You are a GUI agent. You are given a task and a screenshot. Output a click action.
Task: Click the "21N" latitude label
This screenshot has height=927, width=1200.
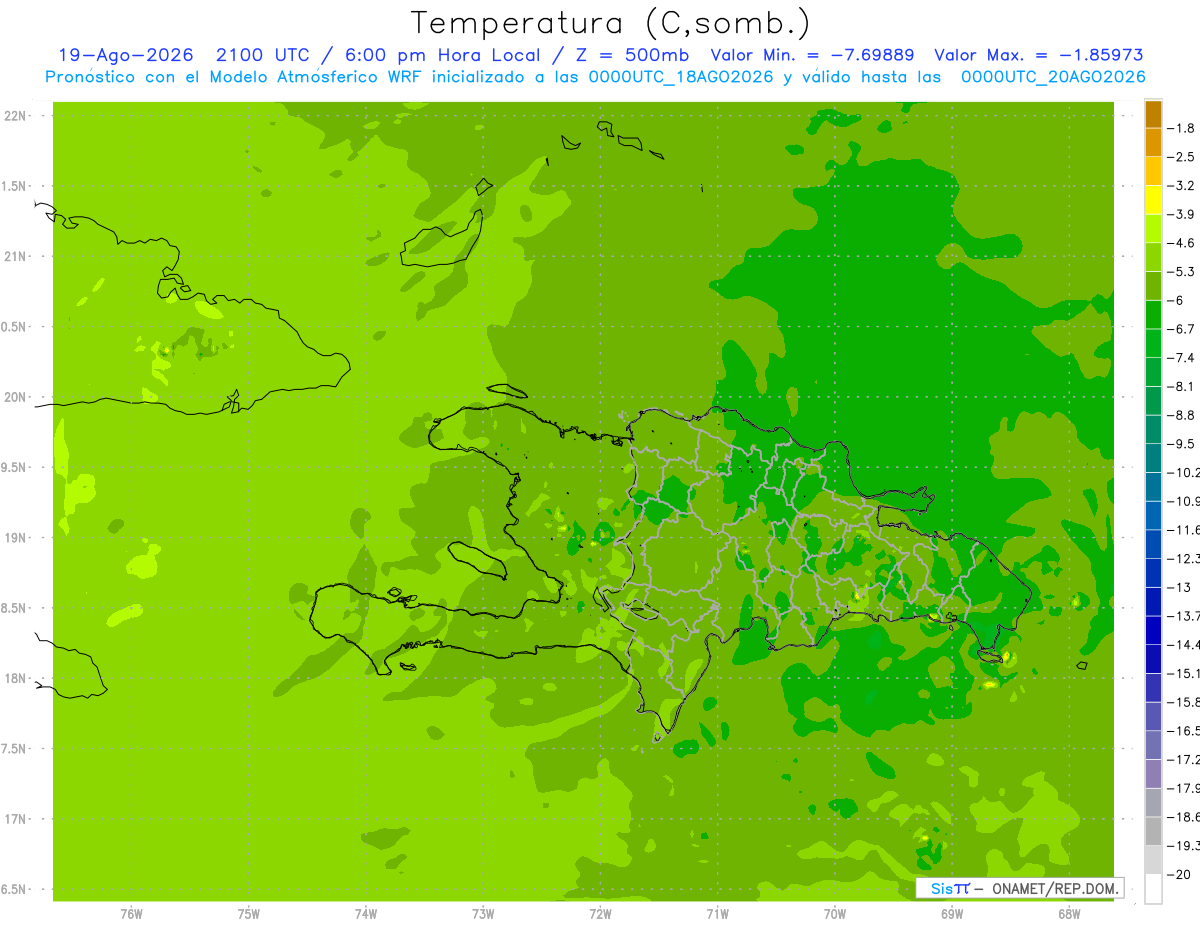tap(16, 257)
